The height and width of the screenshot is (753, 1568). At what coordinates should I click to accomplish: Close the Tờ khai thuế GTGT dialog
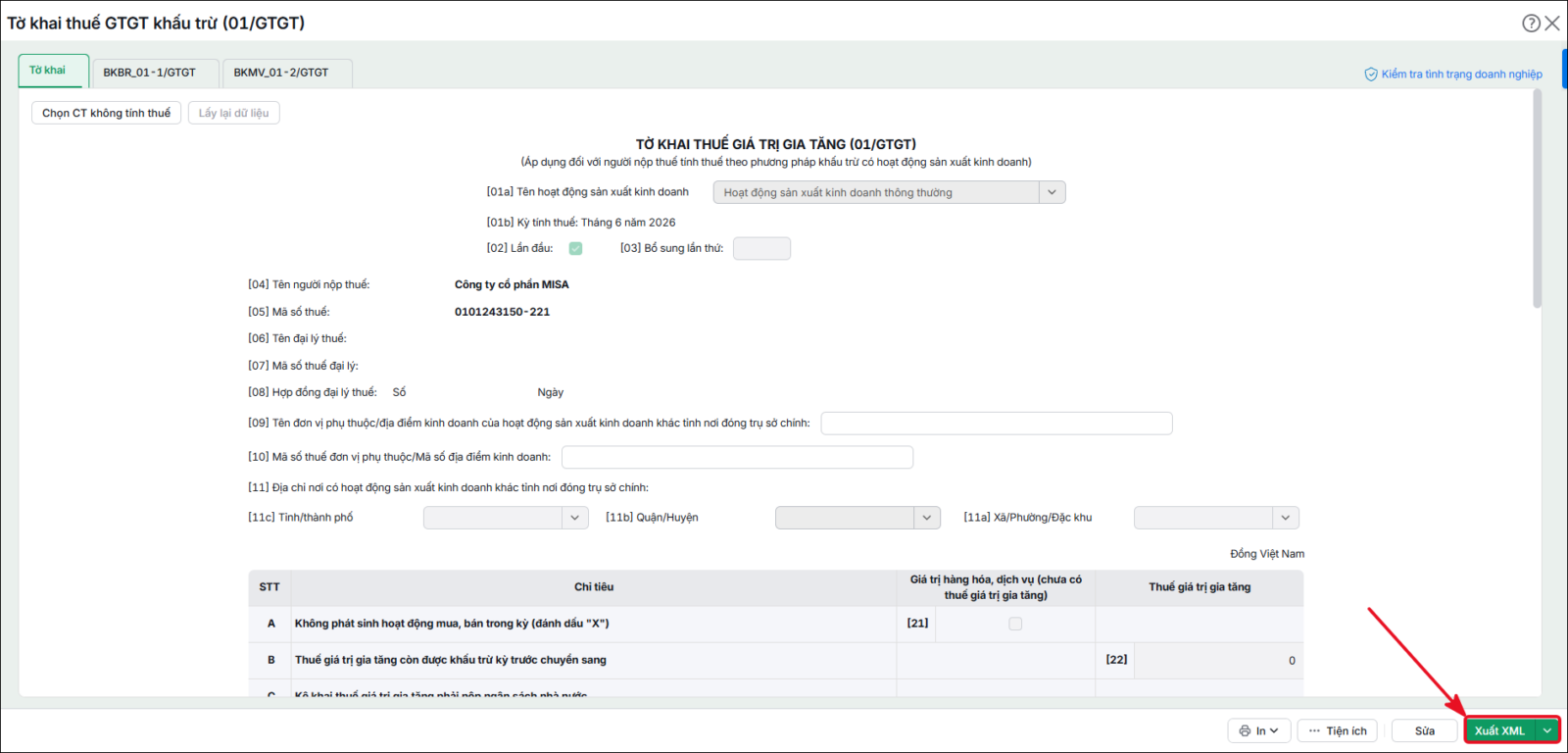coord(1552,23)
